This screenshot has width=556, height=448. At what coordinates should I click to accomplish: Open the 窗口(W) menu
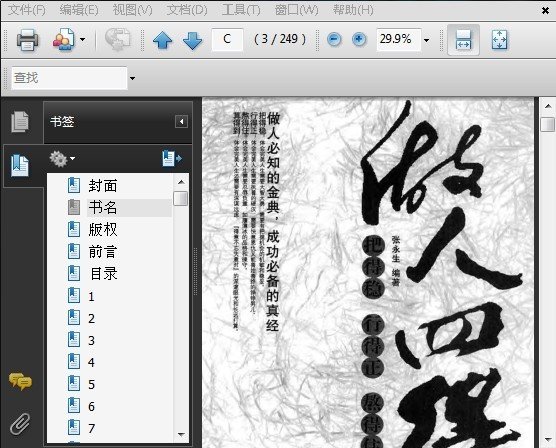[x=296, y=10]
